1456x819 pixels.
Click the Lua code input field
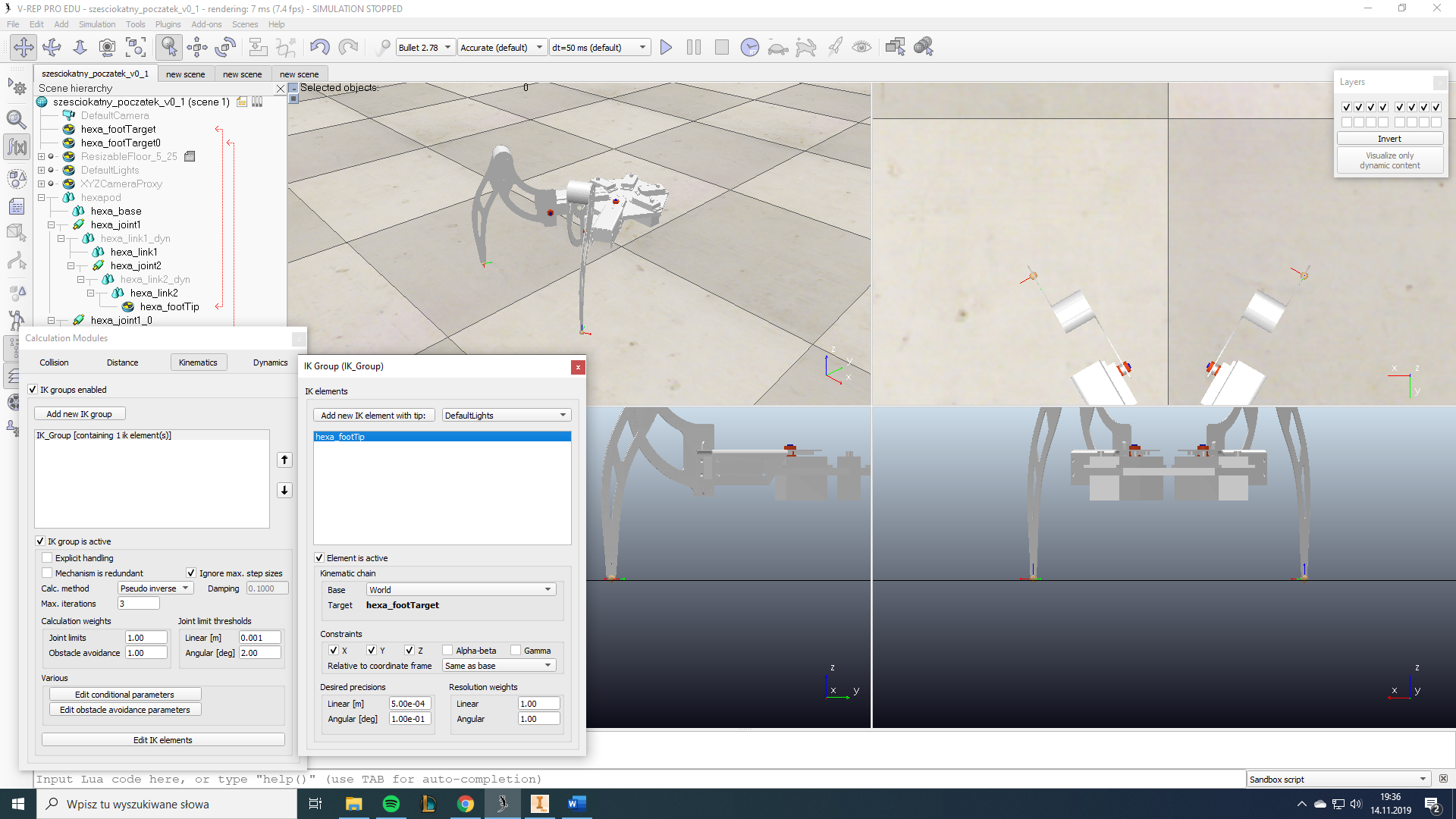pyautogui.click(x=639, y=780)
